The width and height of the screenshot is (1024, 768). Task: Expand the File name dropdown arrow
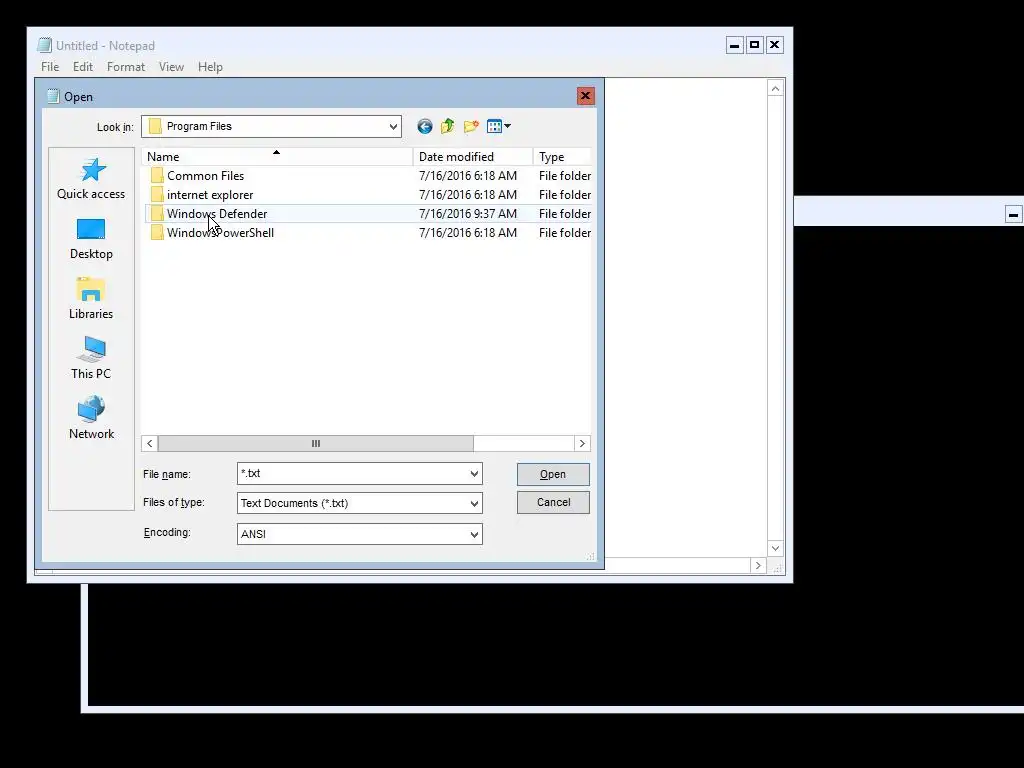click(x=474, y=474)
